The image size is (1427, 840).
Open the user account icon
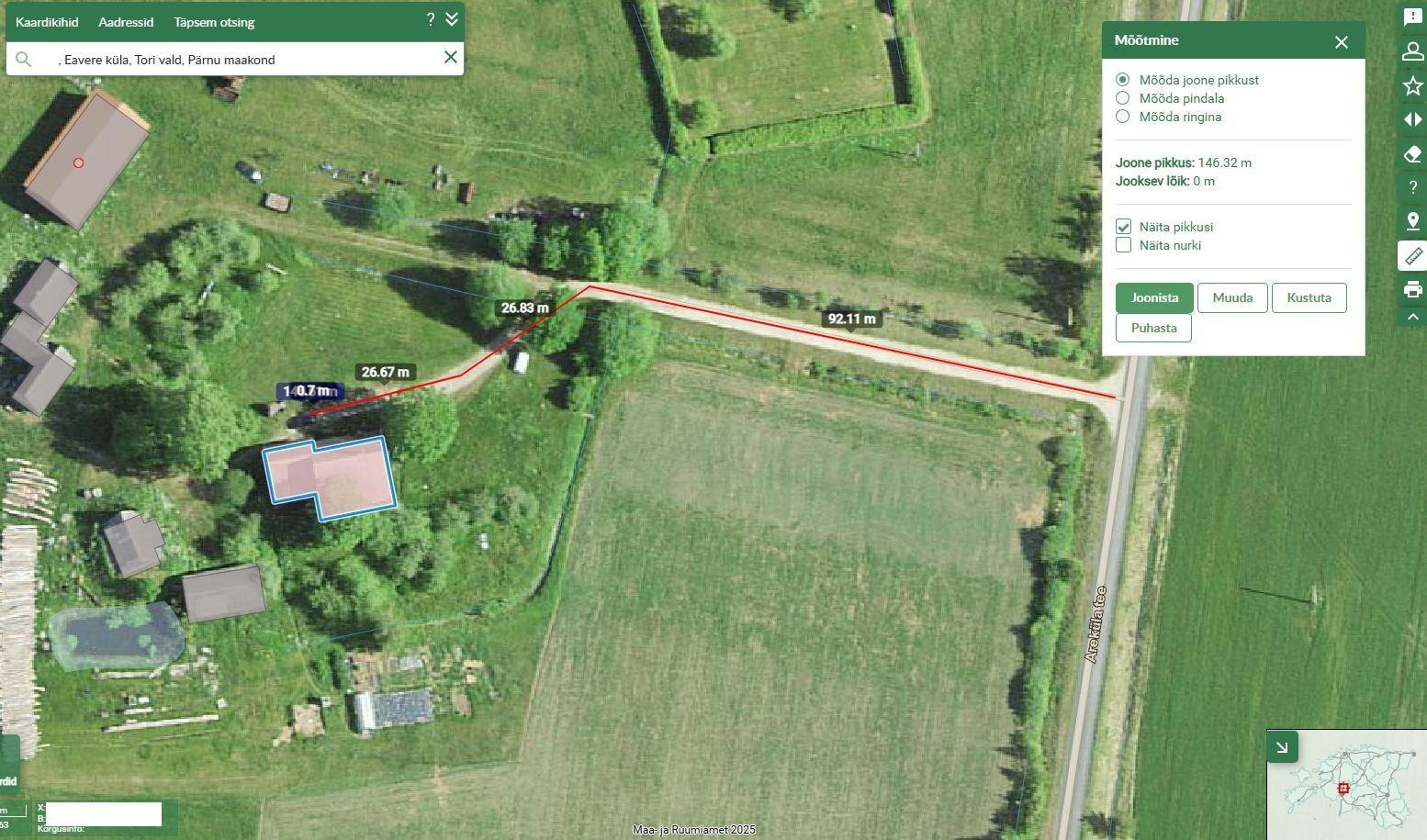(x=1412, y=51)
